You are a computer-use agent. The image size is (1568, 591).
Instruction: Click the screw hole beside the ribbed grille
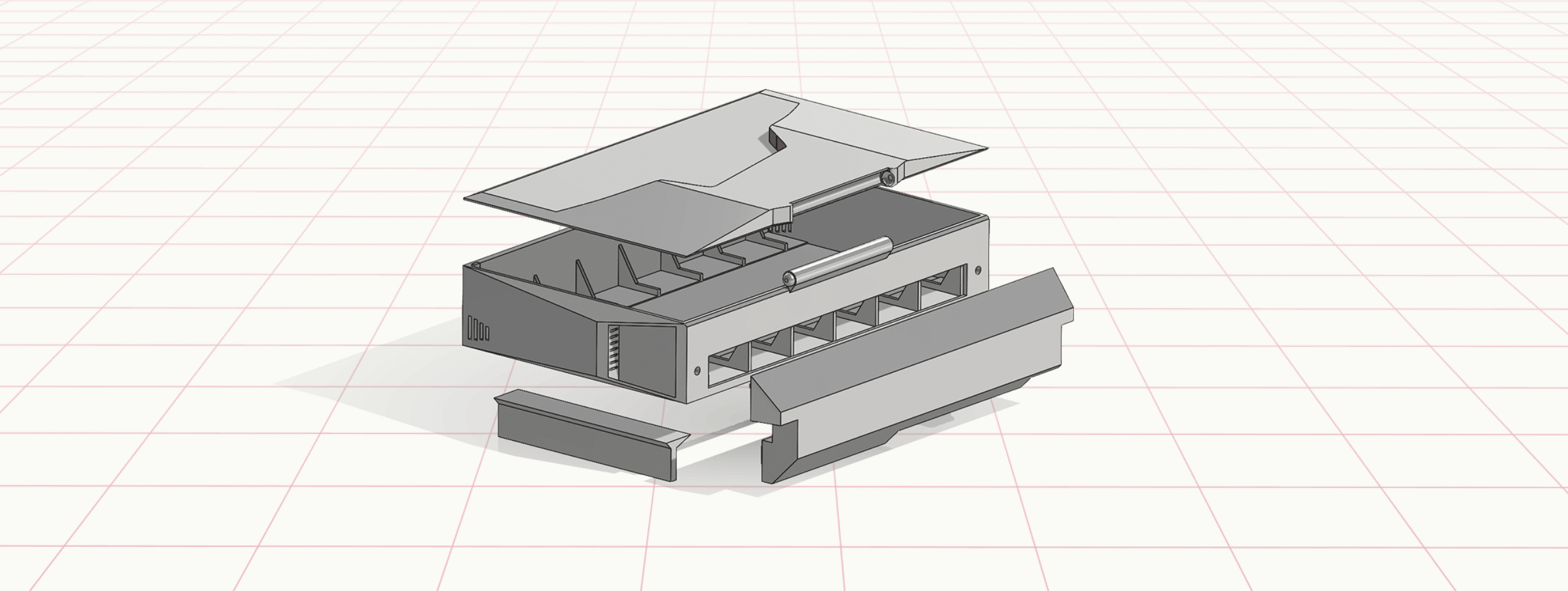click(x=697, y=371)
